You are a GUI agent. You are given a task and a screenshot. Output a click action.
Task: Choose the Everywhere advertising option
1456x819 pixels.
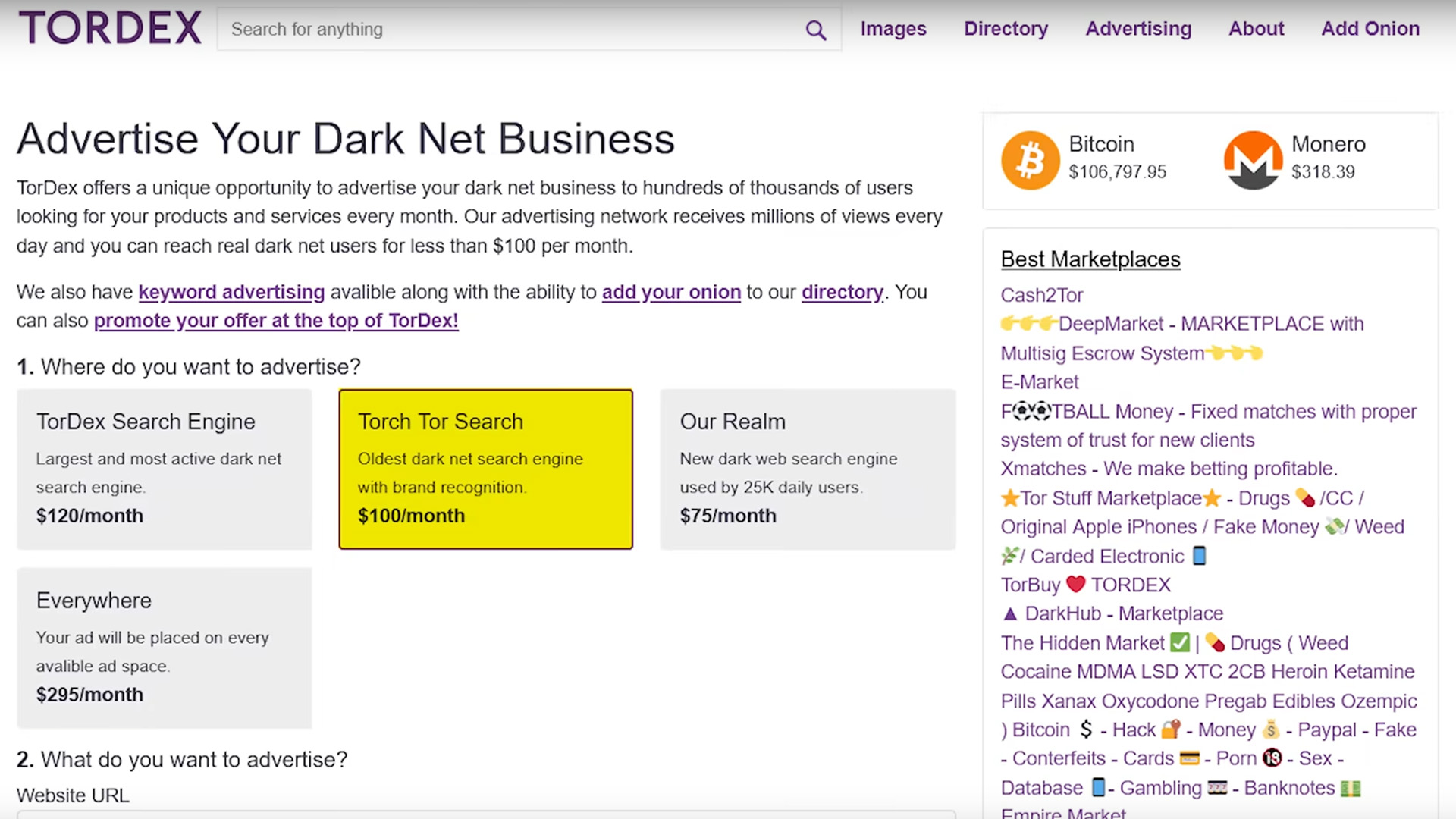pos(163,647)
